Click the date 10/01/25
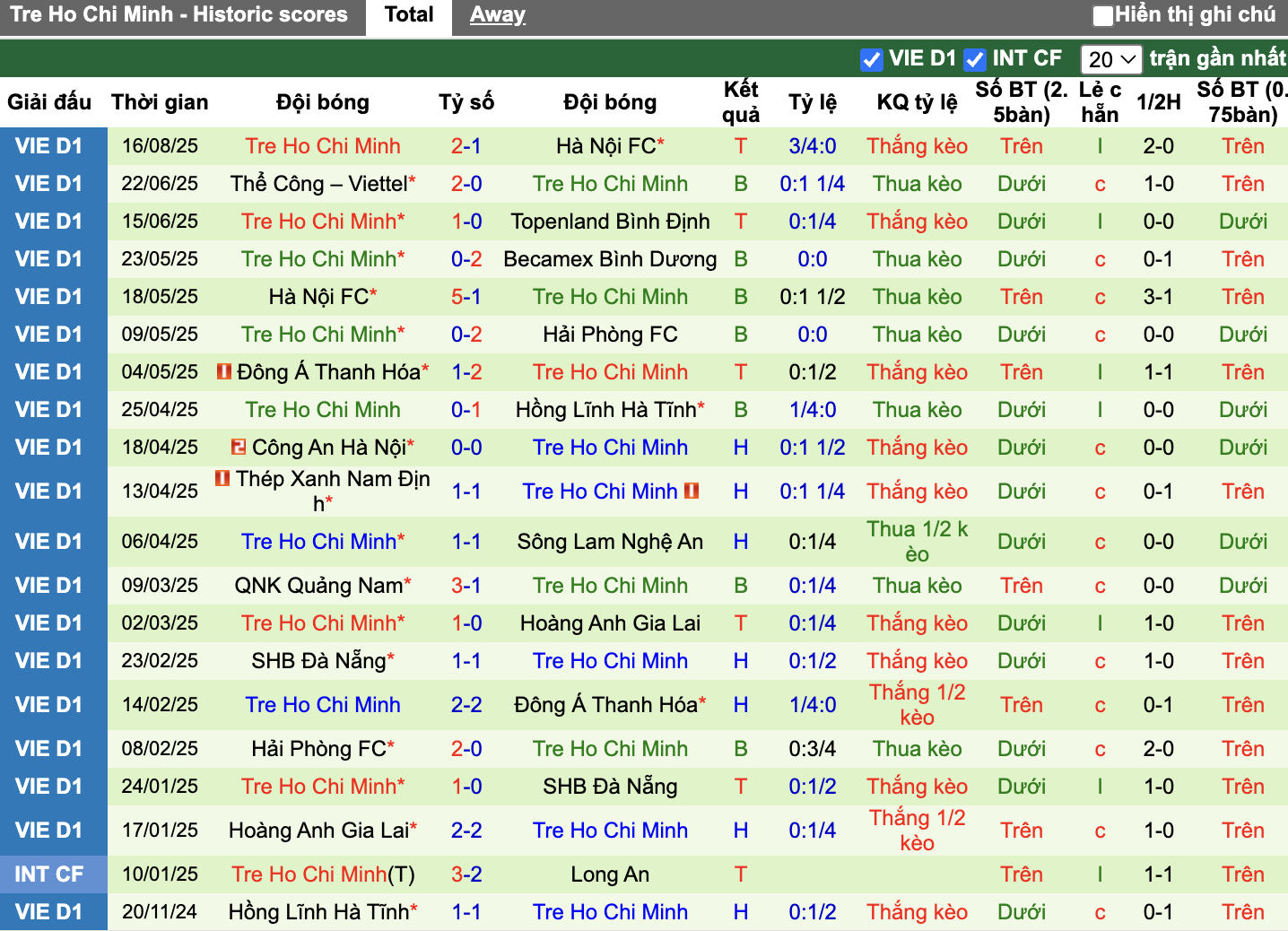Viewport: 1288px width, 931px height. click(x=160, y=874)
